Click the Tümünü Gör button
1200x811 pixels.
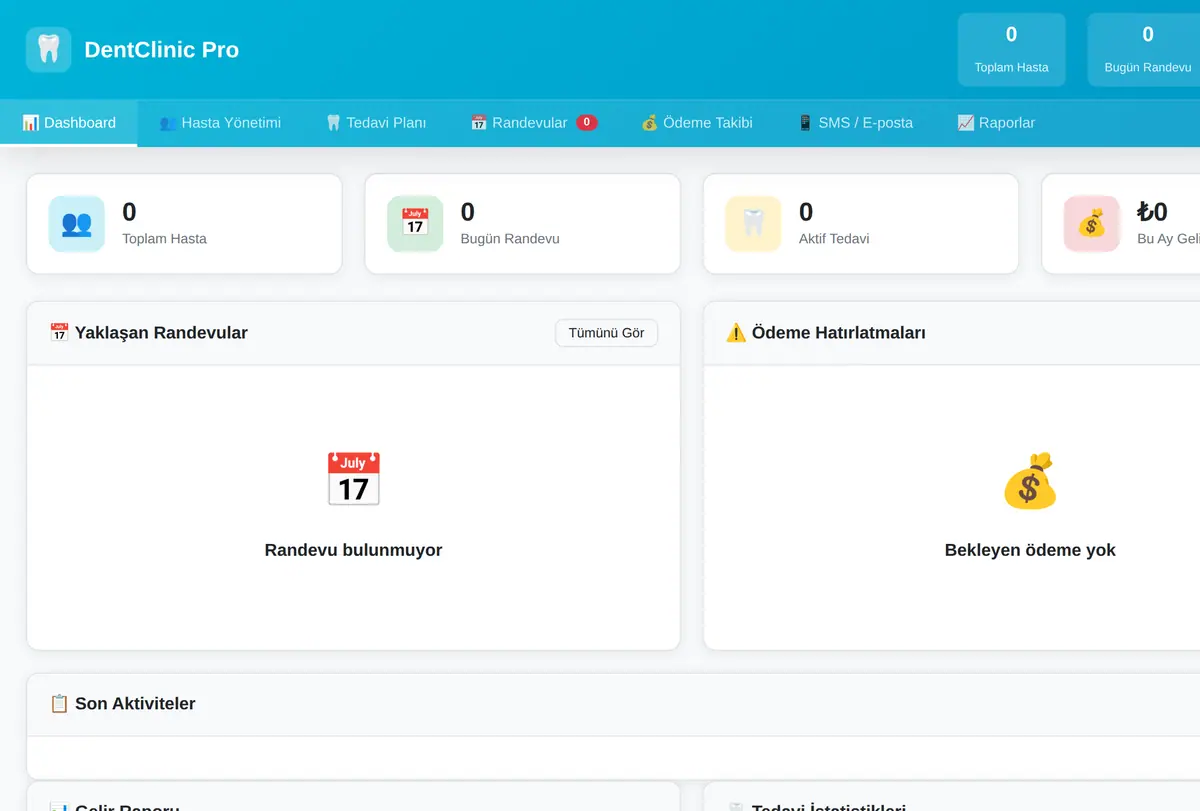point(606,333)
